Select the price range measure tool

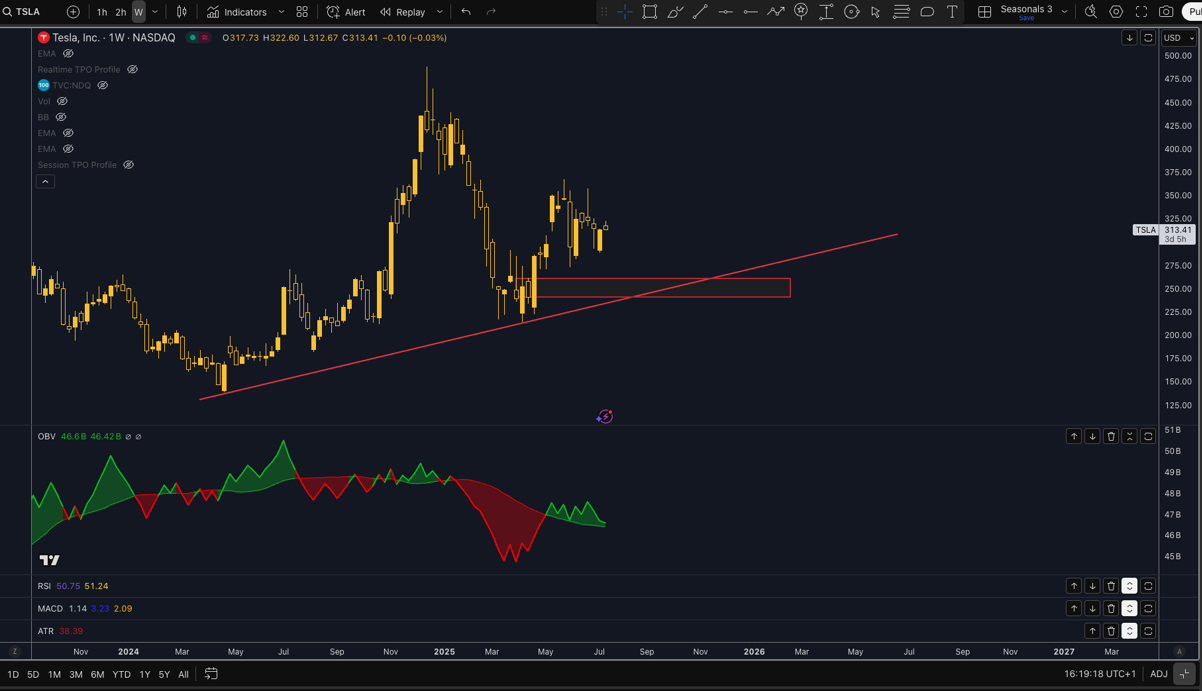coord(826,12)
